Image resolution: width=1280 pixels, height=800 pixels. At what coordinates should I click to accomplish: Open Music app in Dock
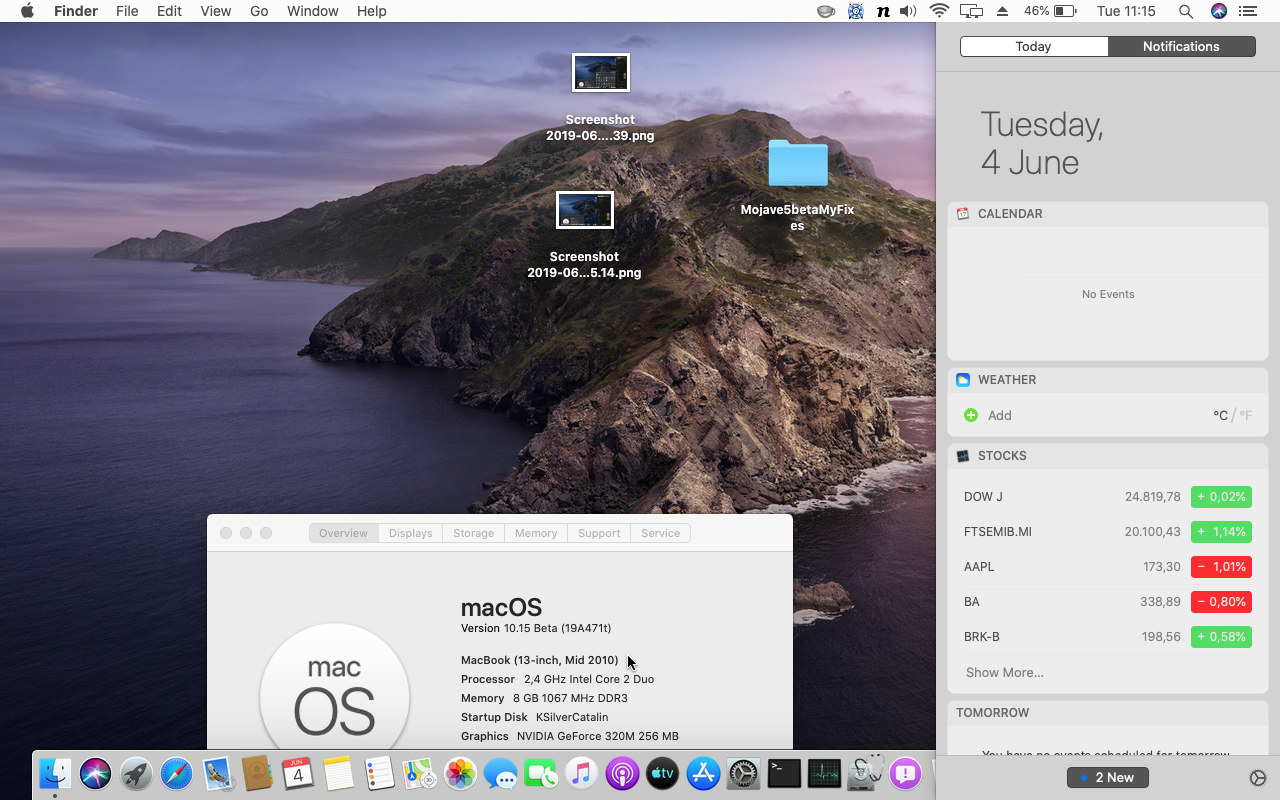pyautogui.click(x=582, y=773)
